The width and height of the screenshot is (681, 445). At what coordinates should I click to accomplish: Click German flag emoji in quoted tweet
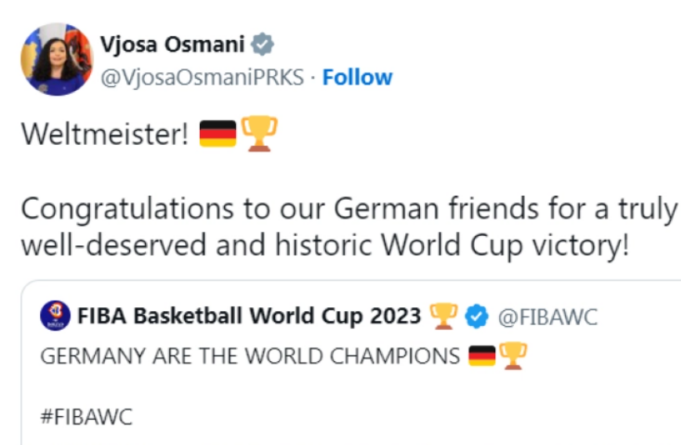click(483, 355)
